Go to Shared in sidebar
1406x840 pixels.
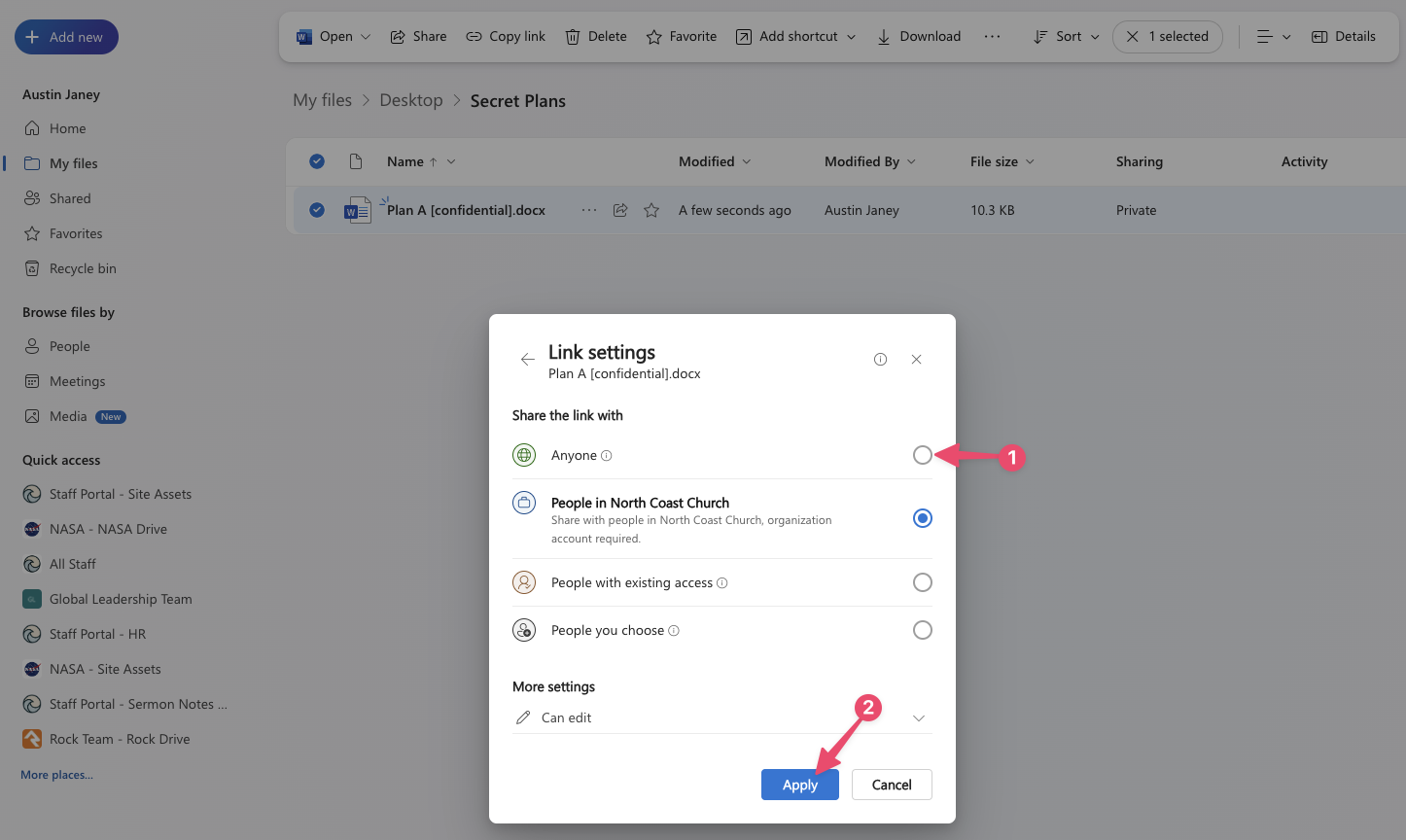pos(69,198)
